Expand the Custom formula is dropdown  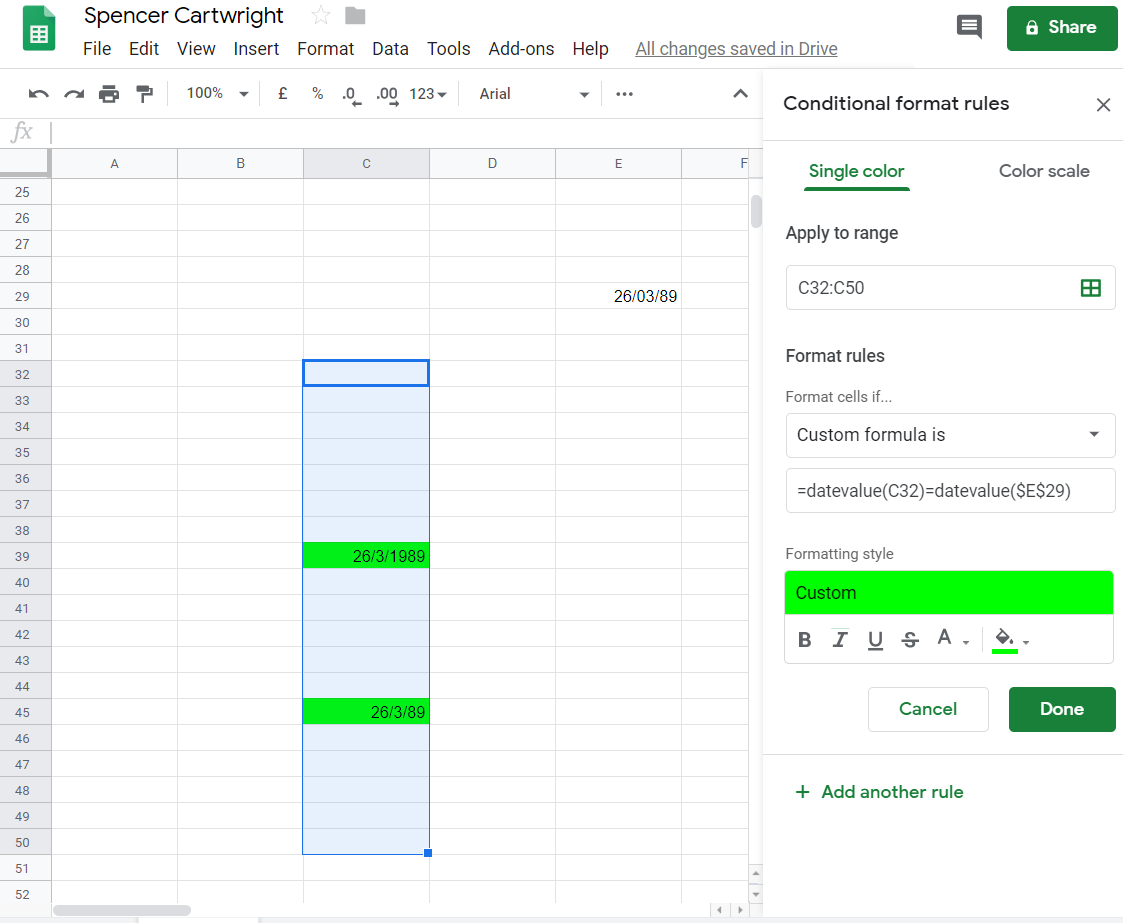pos(949,435)
